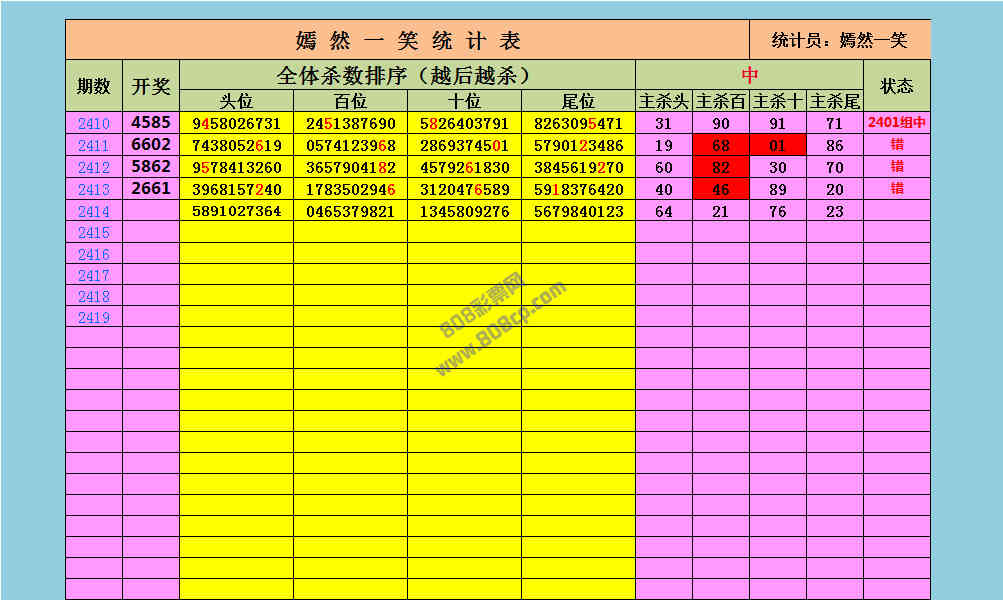Select the 头位 column header

click(237, 101)
